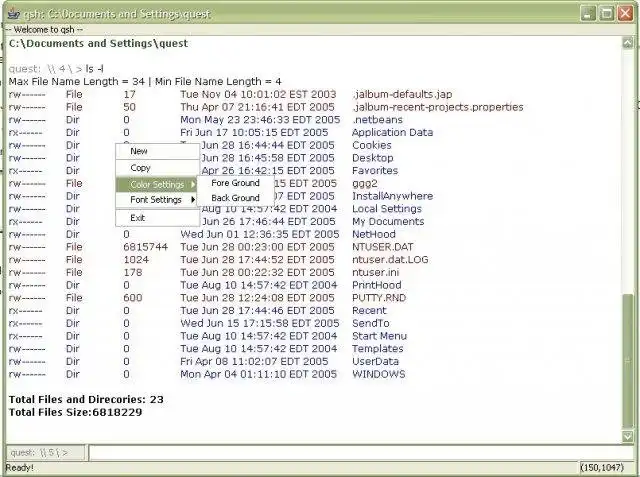Click the NTUSER.DAT file name
Screen dimensions: 640x477
[382, 247]
